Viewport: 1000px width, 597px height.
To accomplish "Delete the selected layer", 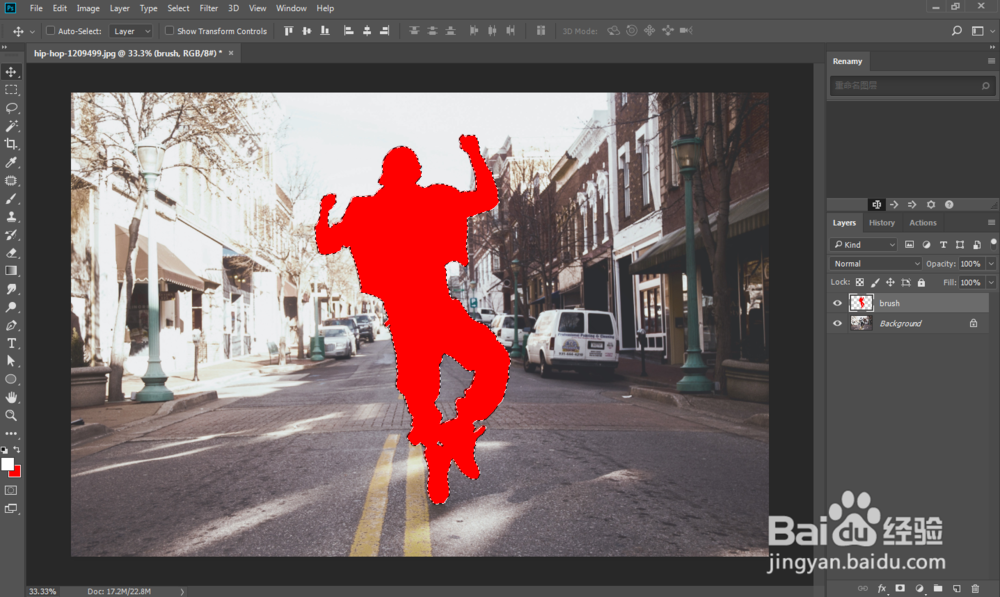I will tap(975, 588).
